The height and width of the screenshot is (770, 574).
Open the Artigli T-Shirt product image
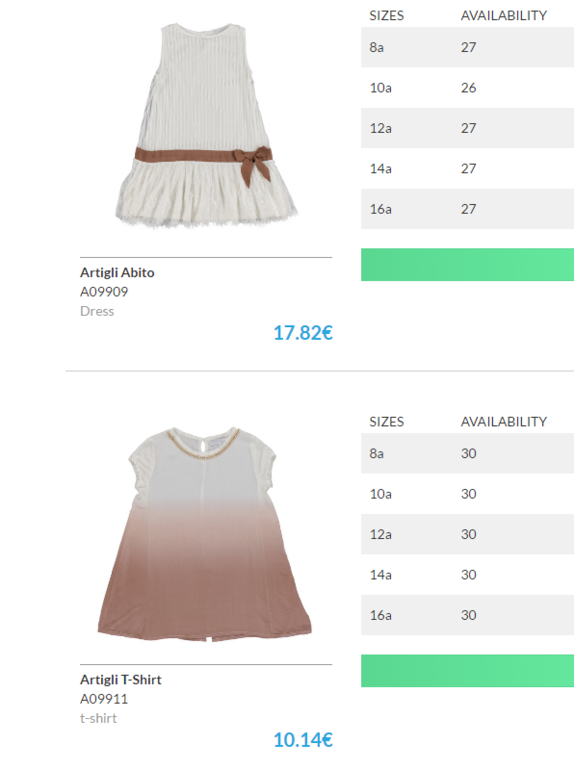[x=205, y=533]
